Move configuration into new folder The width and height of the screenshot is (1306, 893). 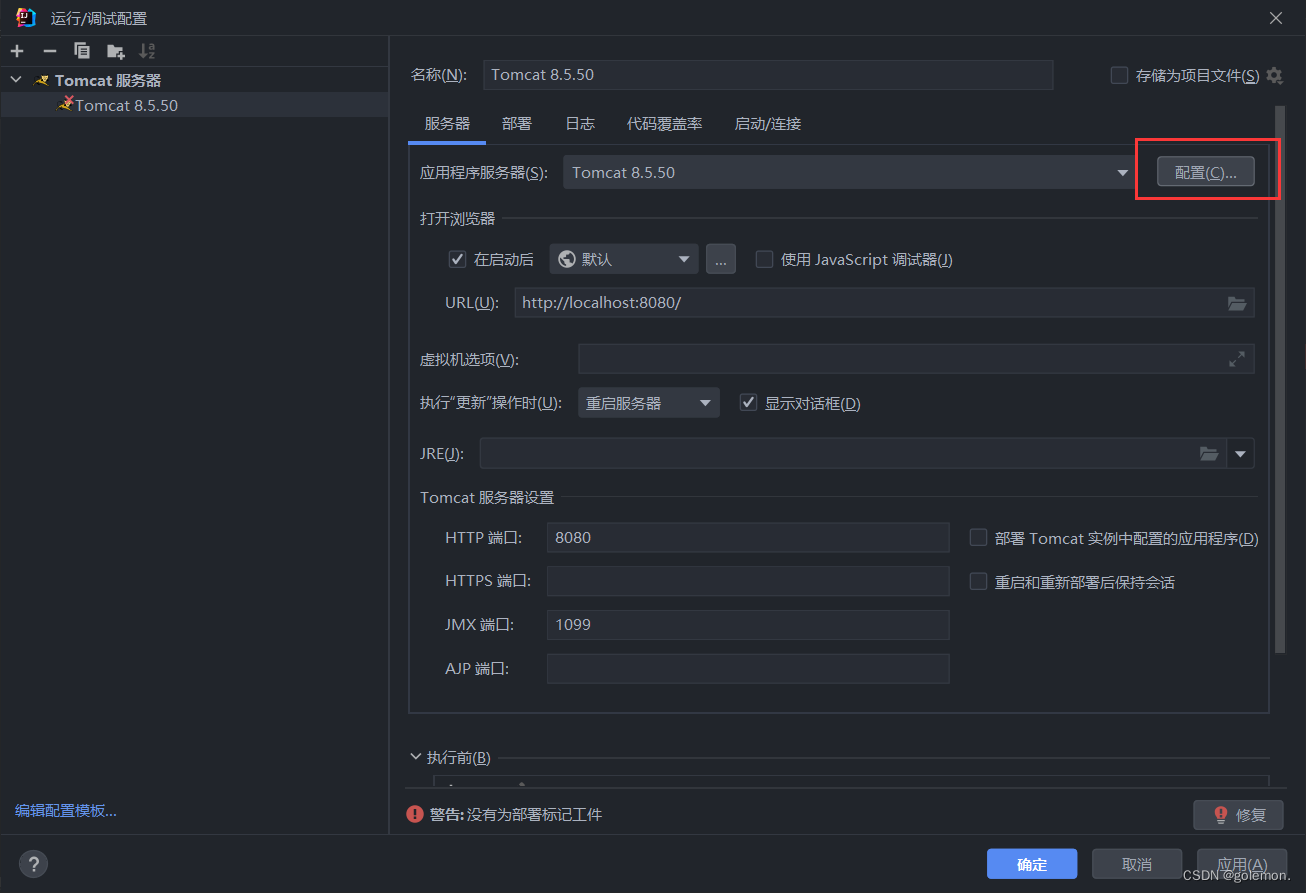(x=115, y=51)
